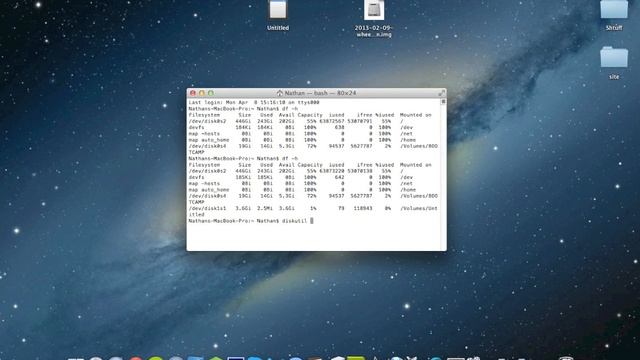Click the home proxy icon in Terminal title
640x360 pixels.
click(x=280, y=93)
